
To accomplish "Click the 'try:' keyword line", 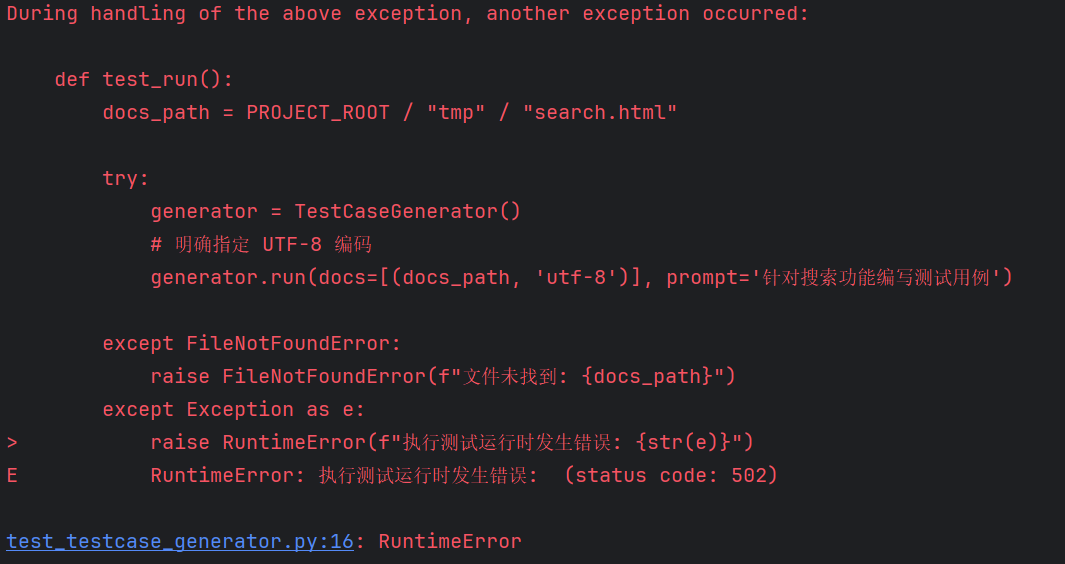I will pos(126,178).
